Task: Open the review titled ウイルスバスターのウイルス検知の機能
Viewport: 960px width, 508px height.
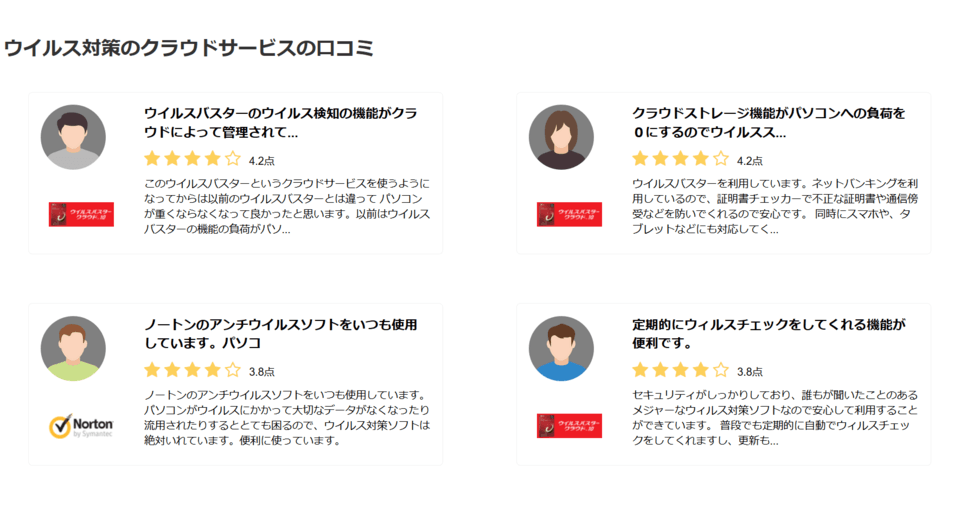Action: click(280, 122)
